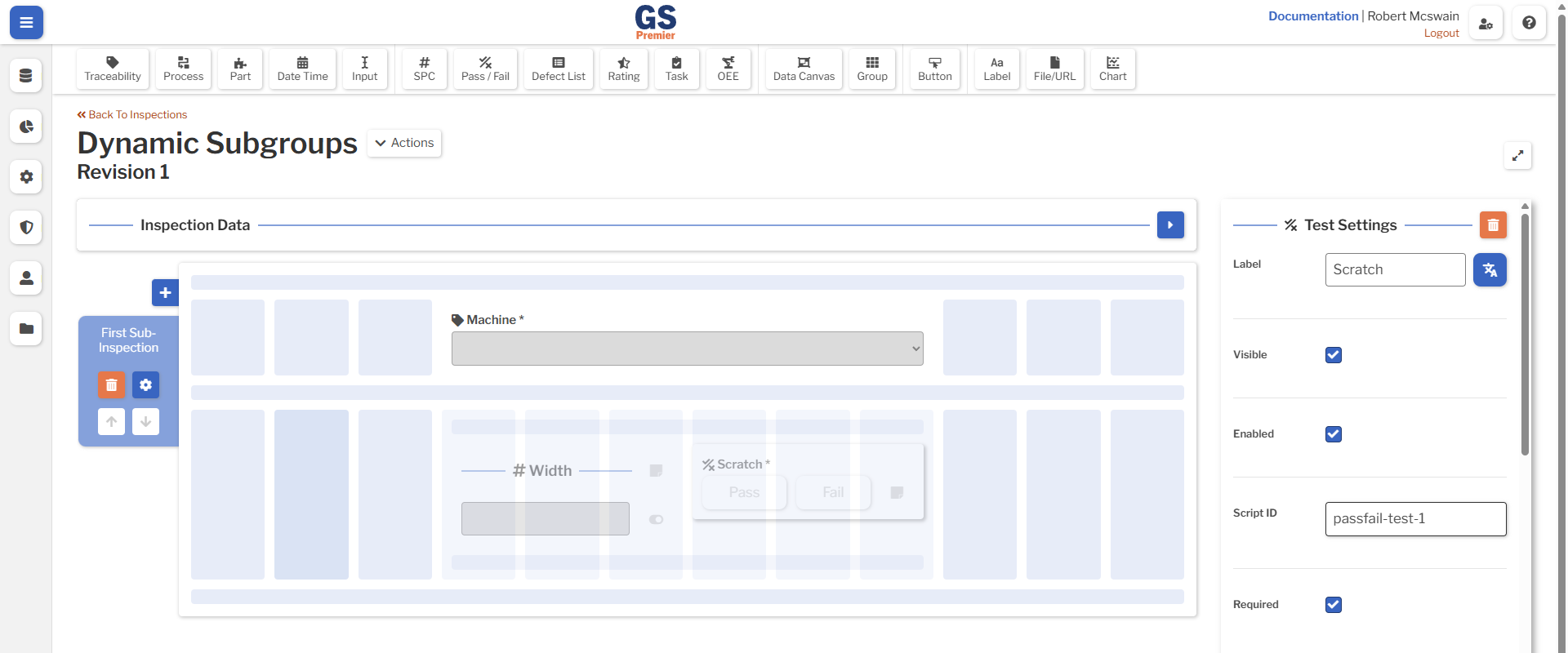Open the Machine dropdown
Viewport: 1568px width, 653px height.
click(688, 349)
